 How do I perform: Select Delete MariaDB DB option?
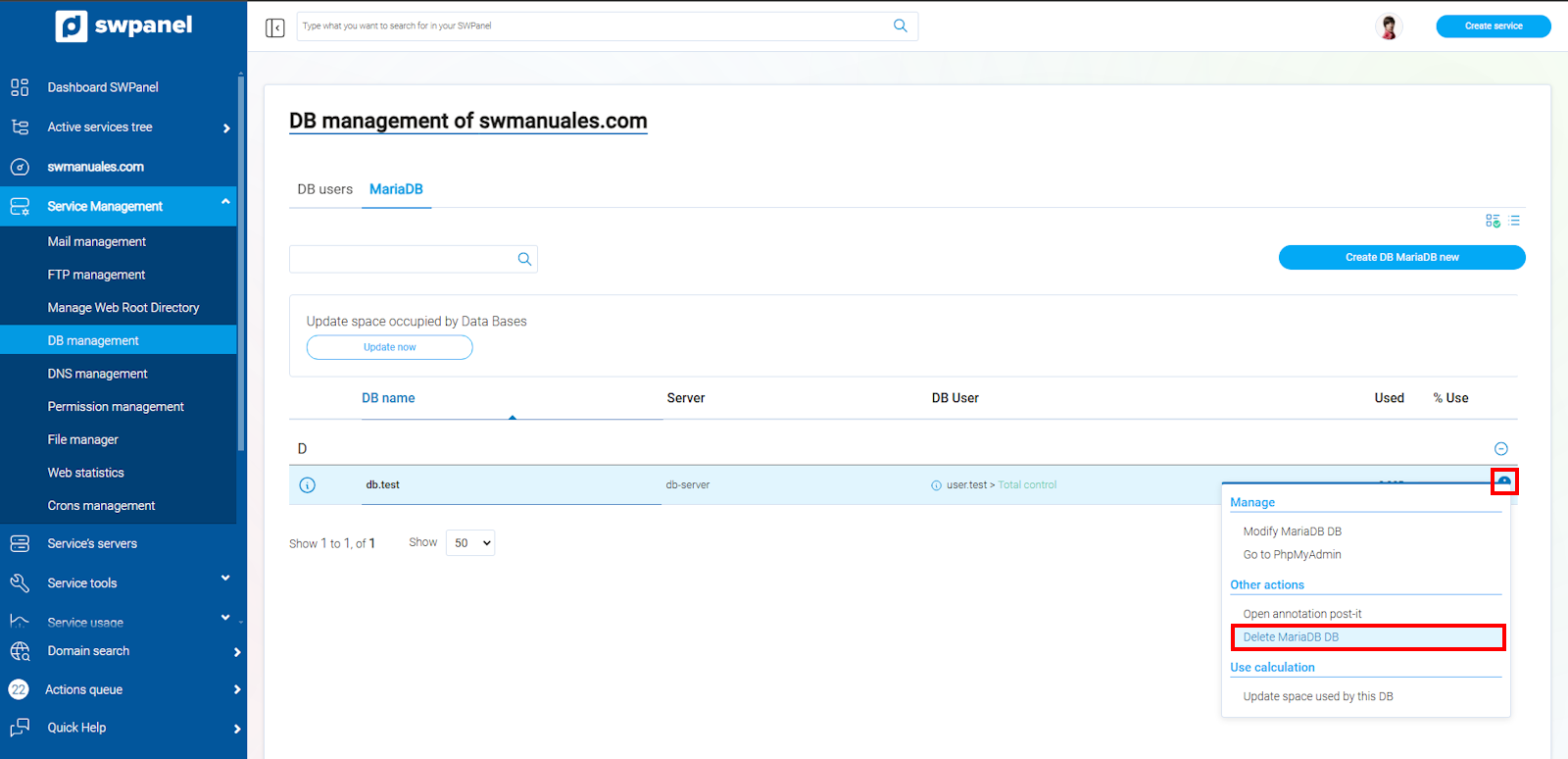tap(1291, 637)
